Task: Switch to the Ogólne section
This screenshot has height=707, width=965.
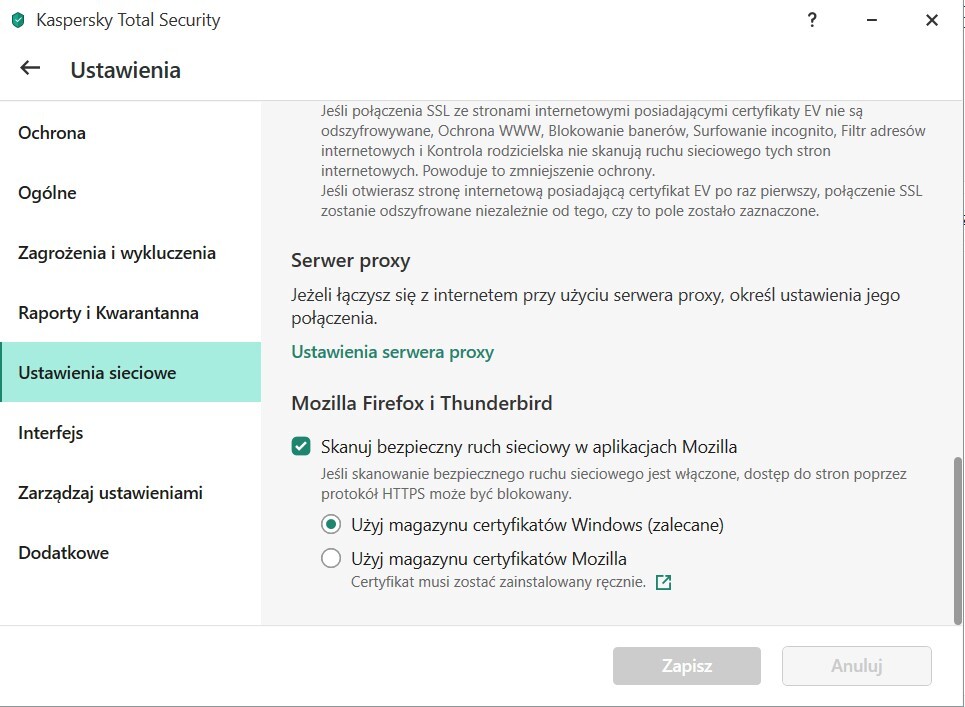Action: tap(47, 193)
